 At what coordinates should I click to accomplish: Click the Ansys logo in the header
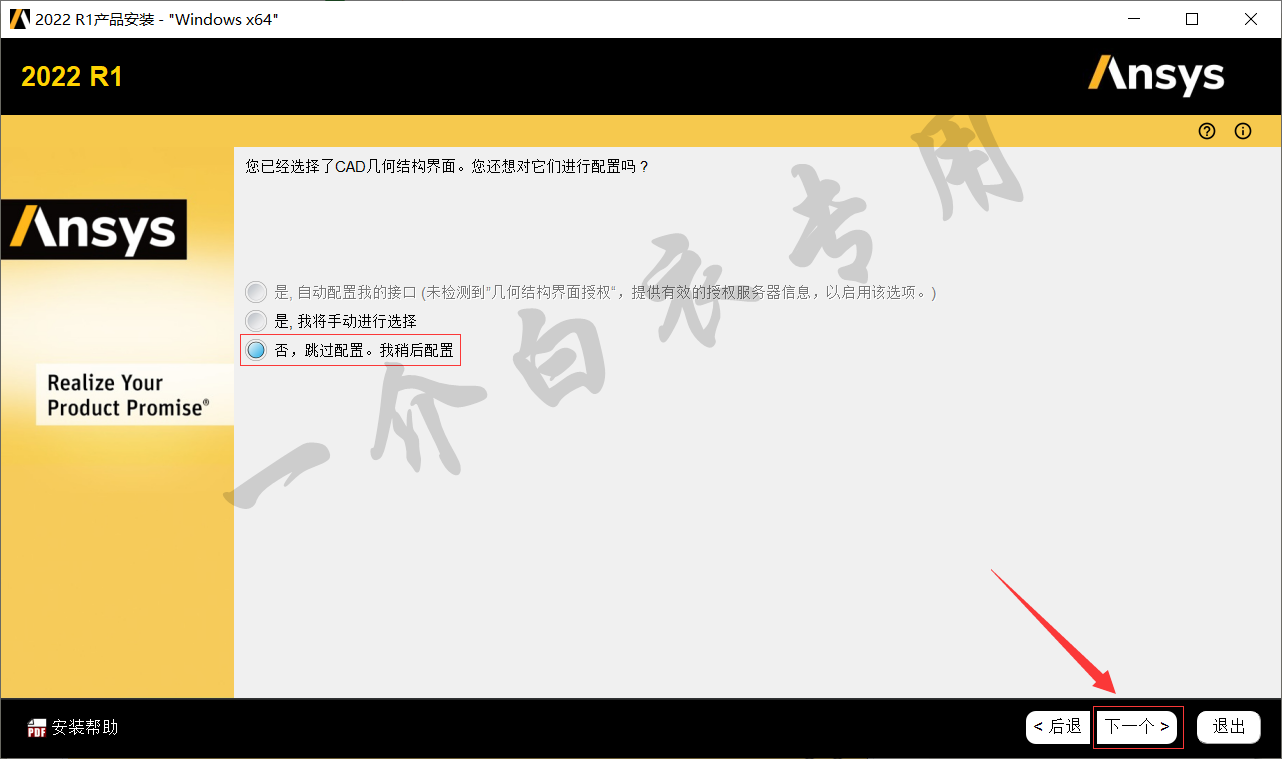(x=1156, y=76)
